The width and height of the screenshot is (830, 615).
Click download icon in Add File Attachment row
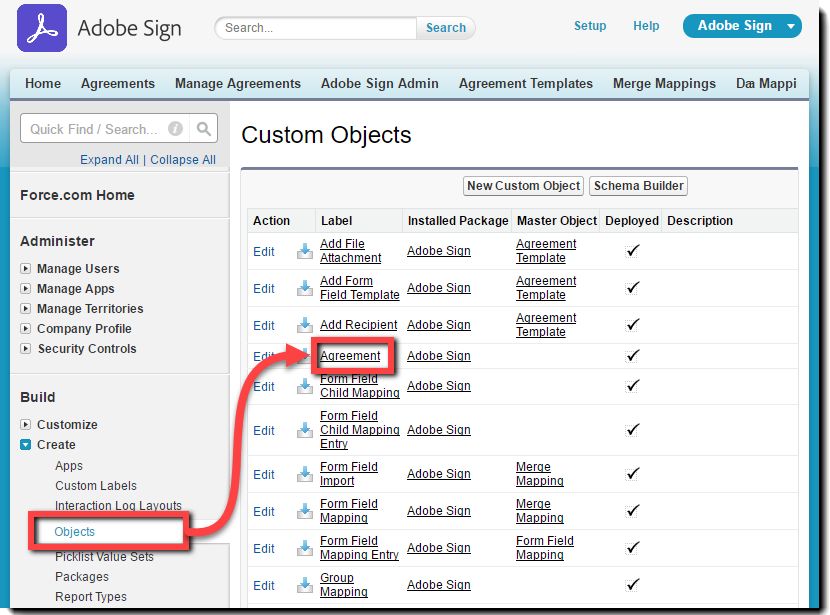point(304,251)
